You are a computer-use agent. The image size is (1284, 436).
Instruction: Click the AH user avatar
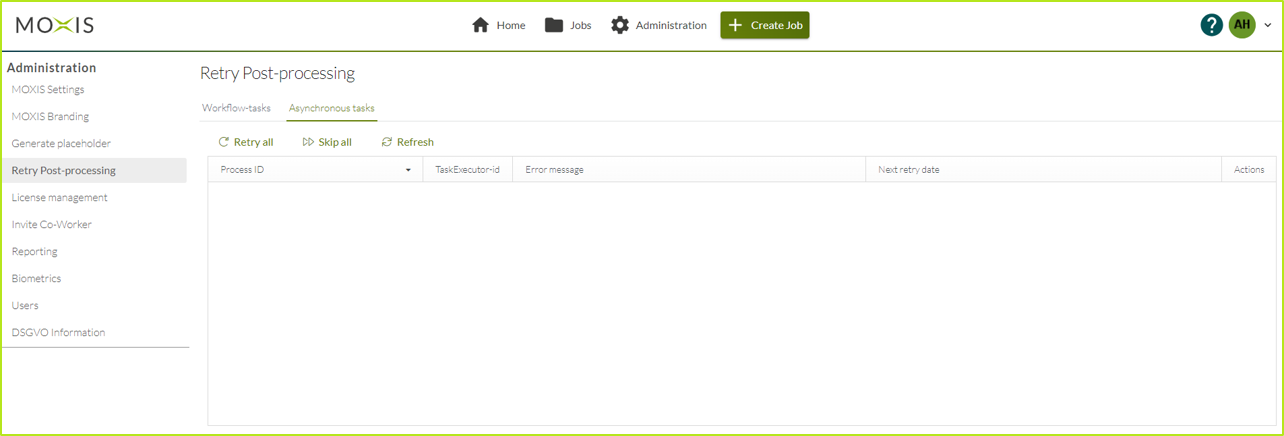[1242, 25]
